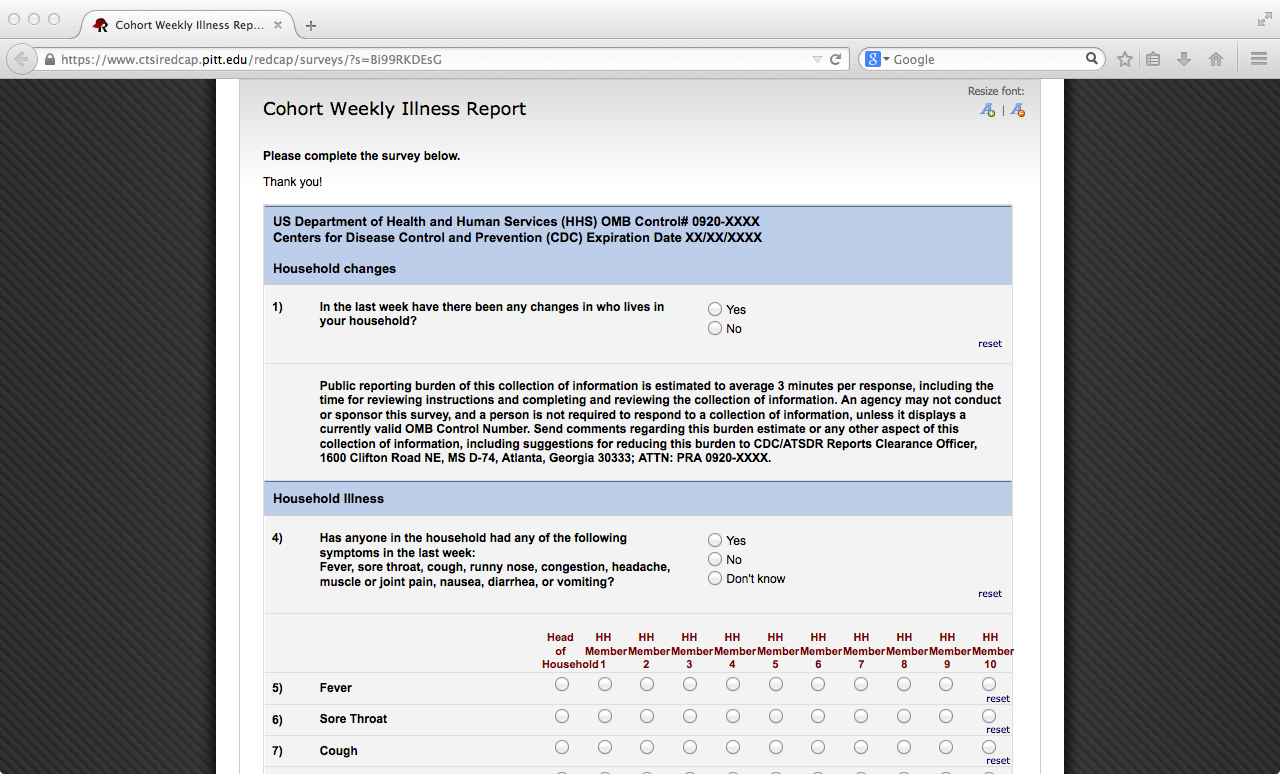Open the Firefox hamburger menu
The image size is (1280, 774).
1259,59
